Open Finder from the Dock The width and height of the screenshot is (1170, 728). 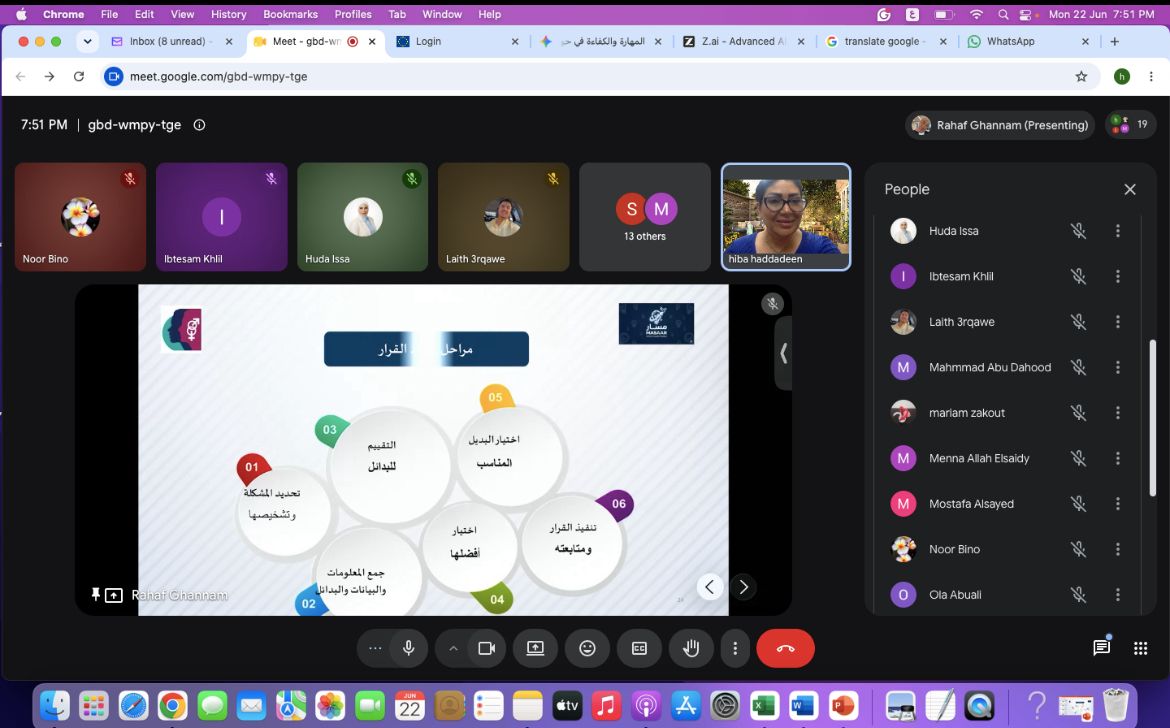point(54,705)
